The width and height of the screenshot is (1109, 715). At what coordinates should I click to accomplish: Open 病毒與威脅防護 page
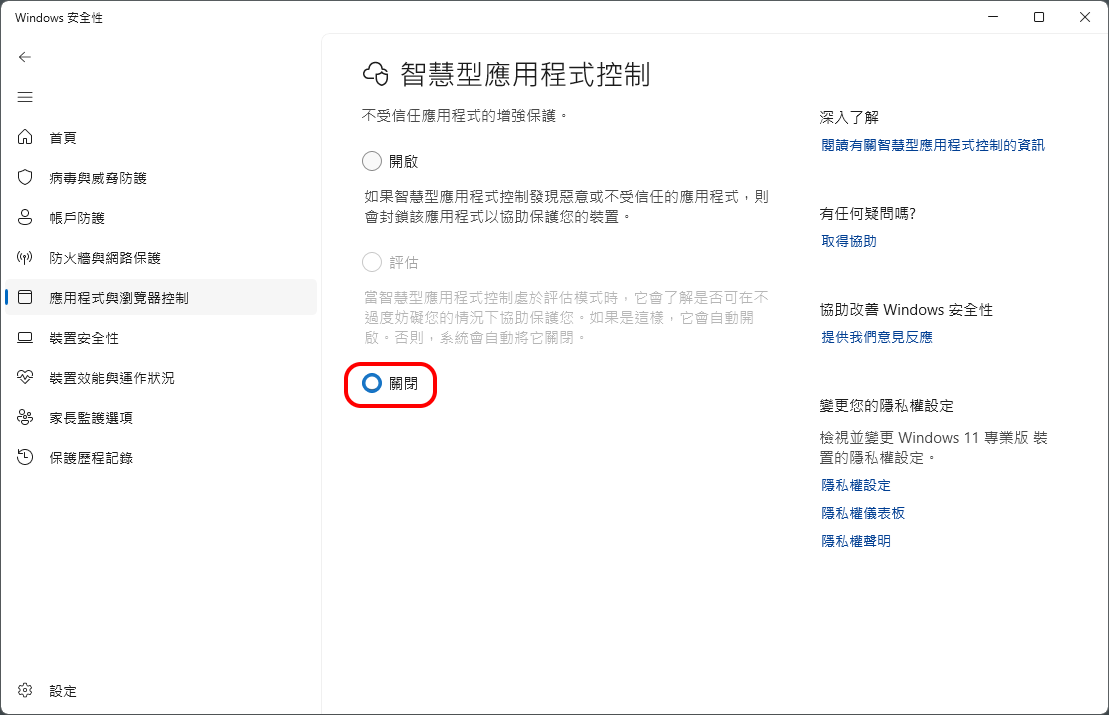(161, 178)
